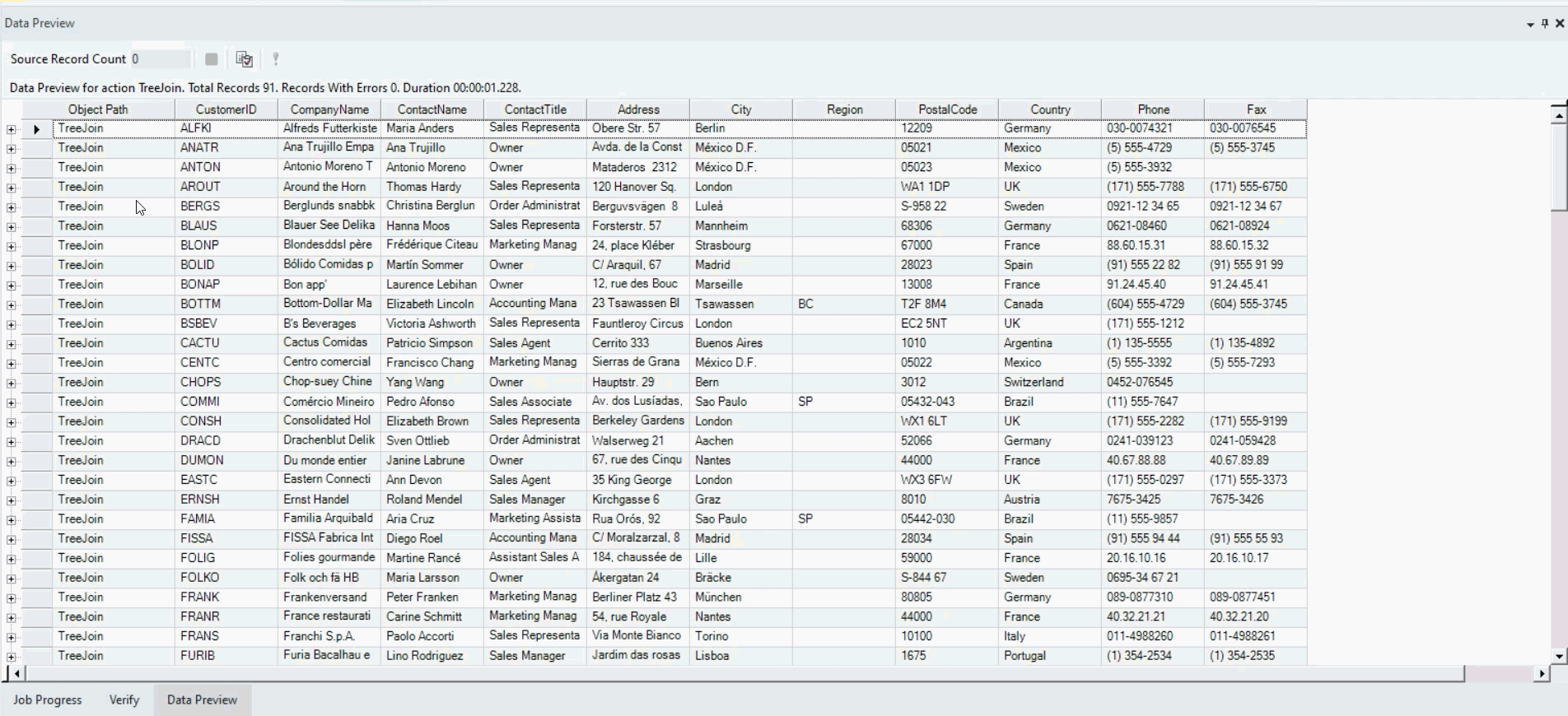Expand the BOTTM row

[x=11, y=305]
